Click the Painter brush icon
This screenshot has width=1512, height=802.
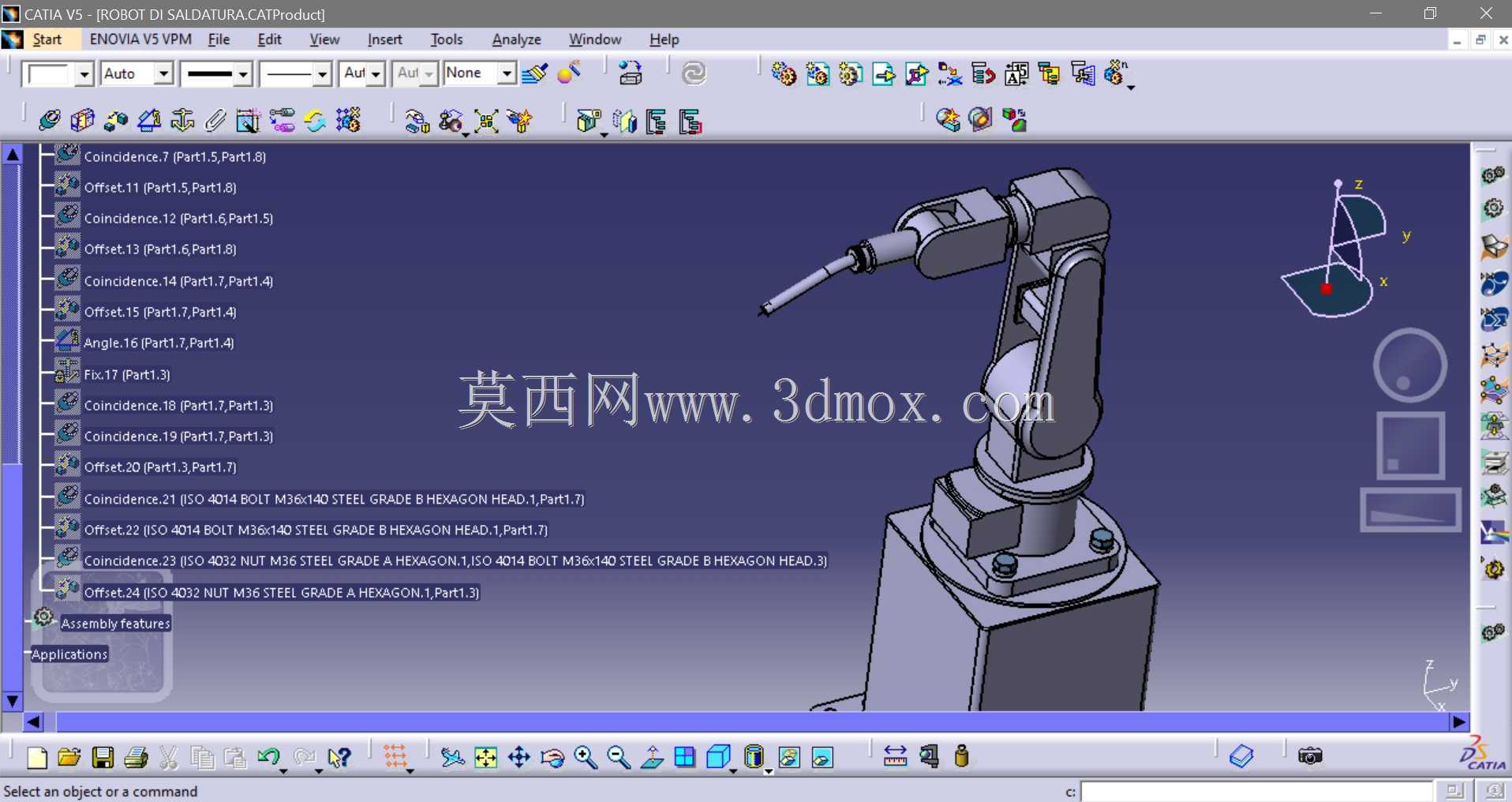[x=534, y=73]
